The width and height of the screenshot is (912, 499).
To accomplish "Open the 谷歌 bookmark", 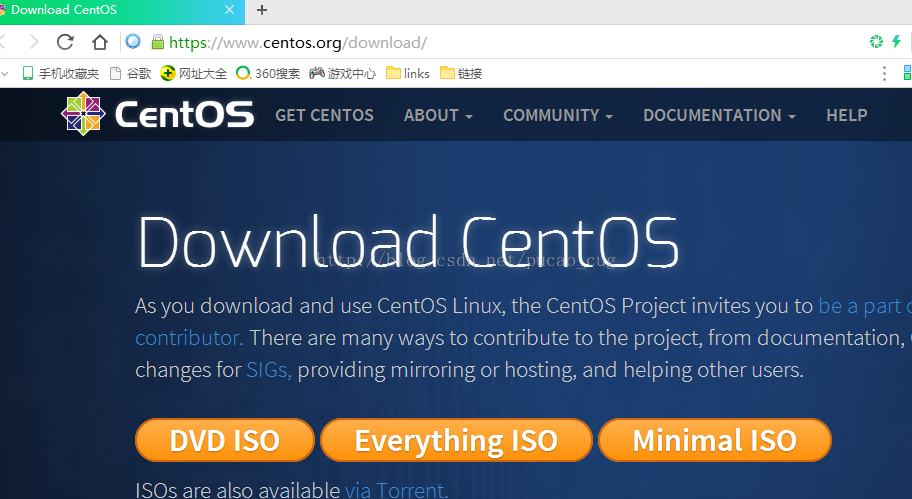I will 131,73.
